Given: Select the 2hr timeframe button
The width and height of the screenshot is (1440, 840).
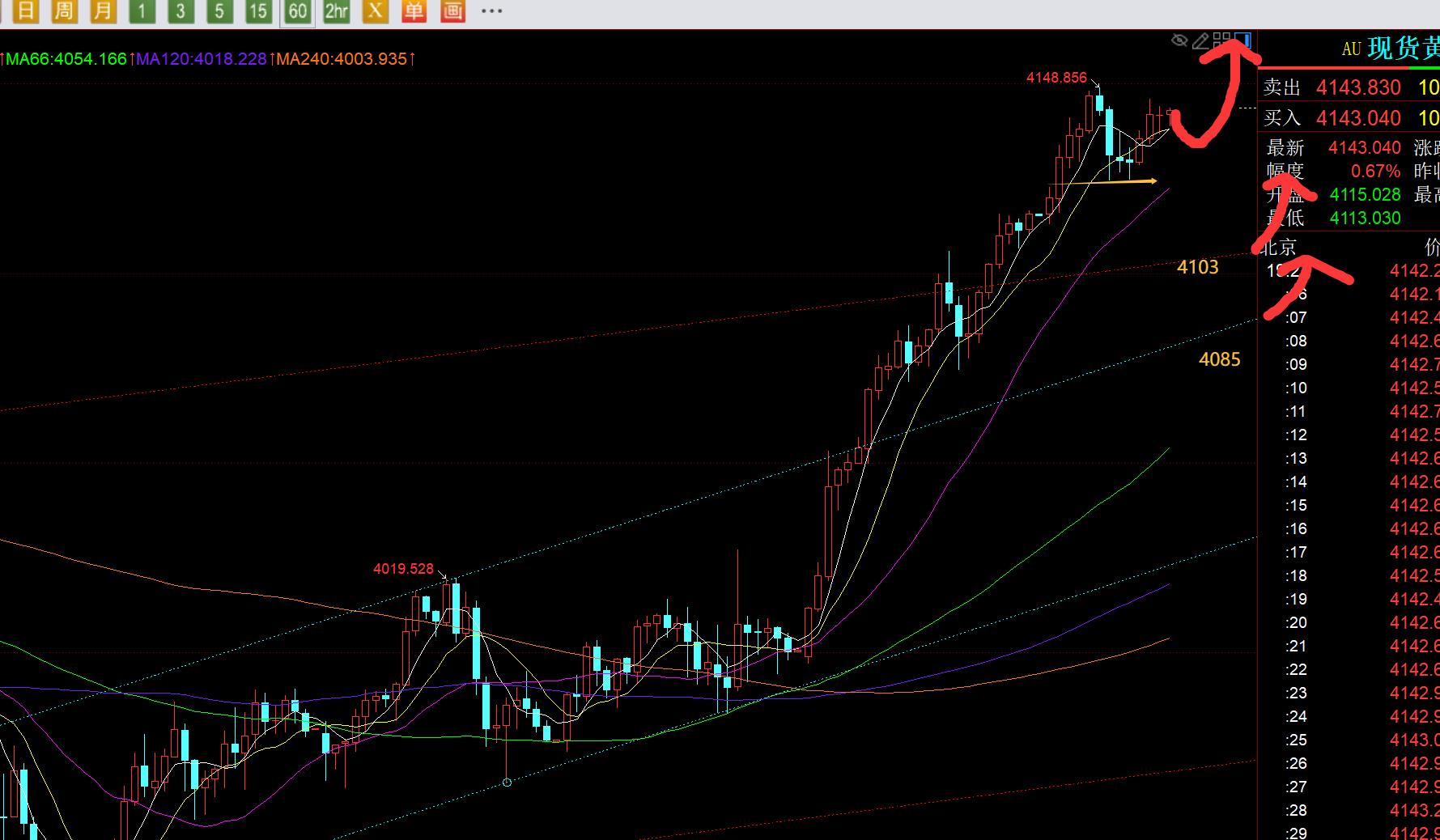Looking at the screenshot, I should click(336, 11).
